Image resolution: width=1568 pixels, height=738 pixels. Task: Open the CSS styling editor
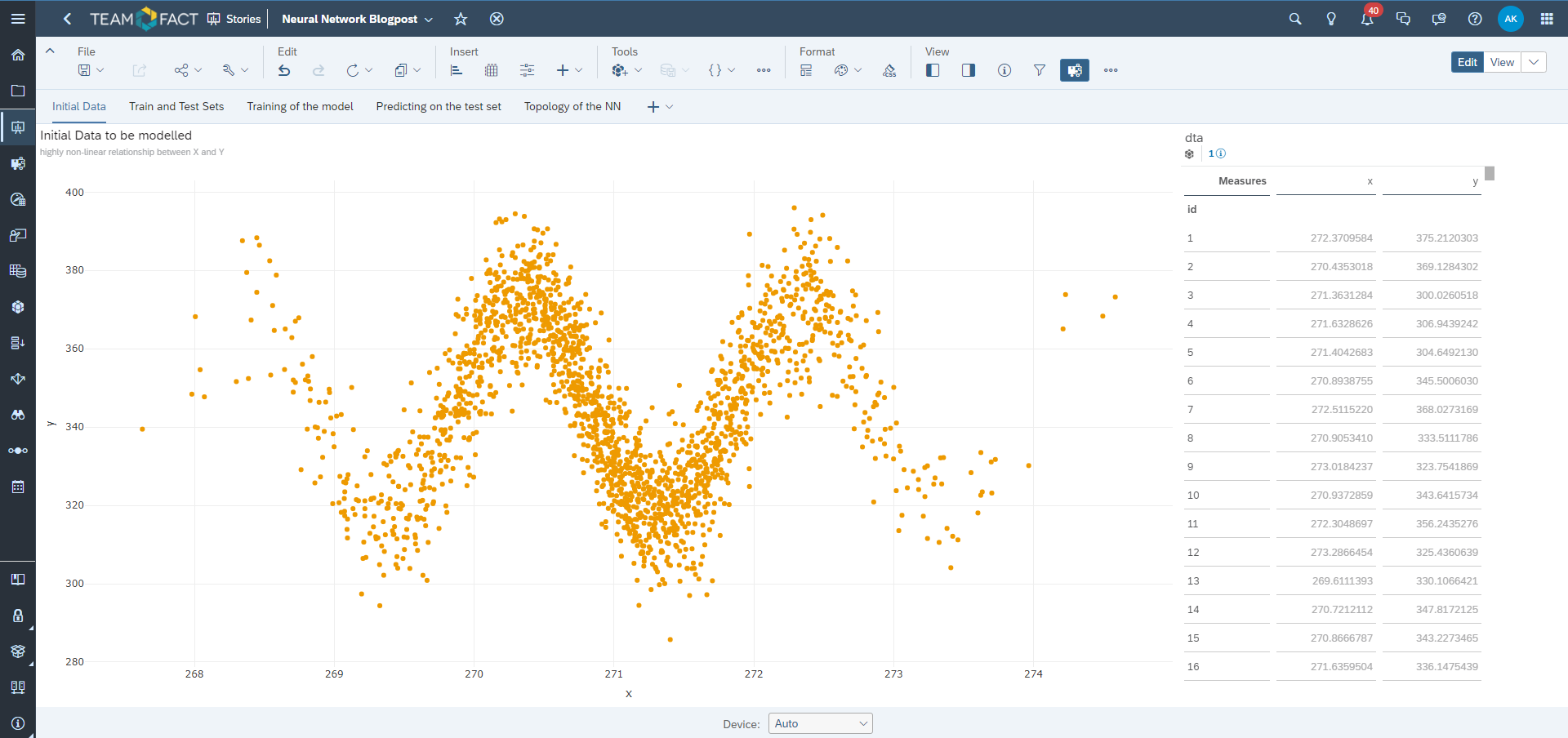pyautogui.click(x=889, y=71)
